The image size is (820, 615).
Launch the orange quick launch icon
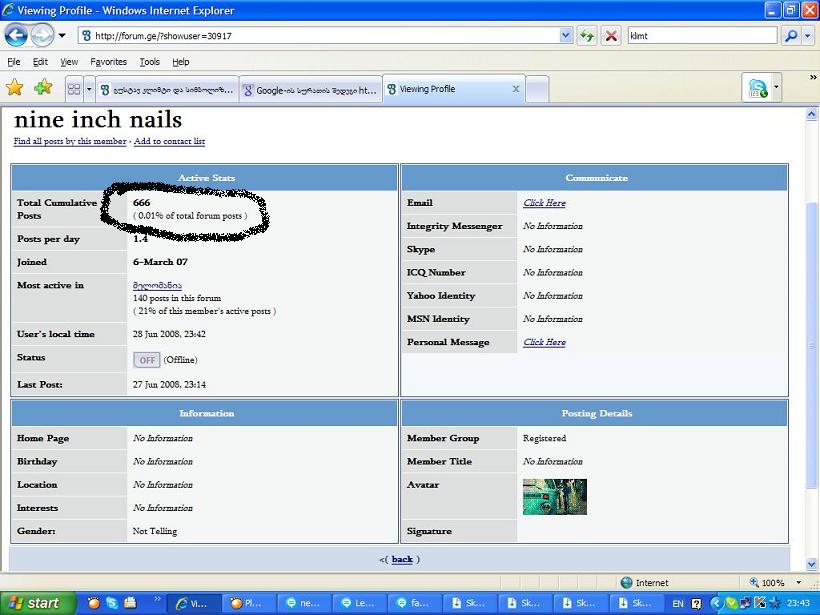[94, 603]
